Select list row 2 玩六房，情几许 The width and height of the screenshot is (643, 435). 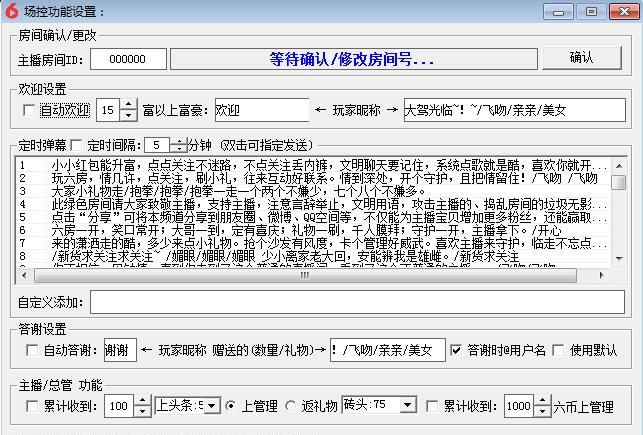tap(314, 178)
